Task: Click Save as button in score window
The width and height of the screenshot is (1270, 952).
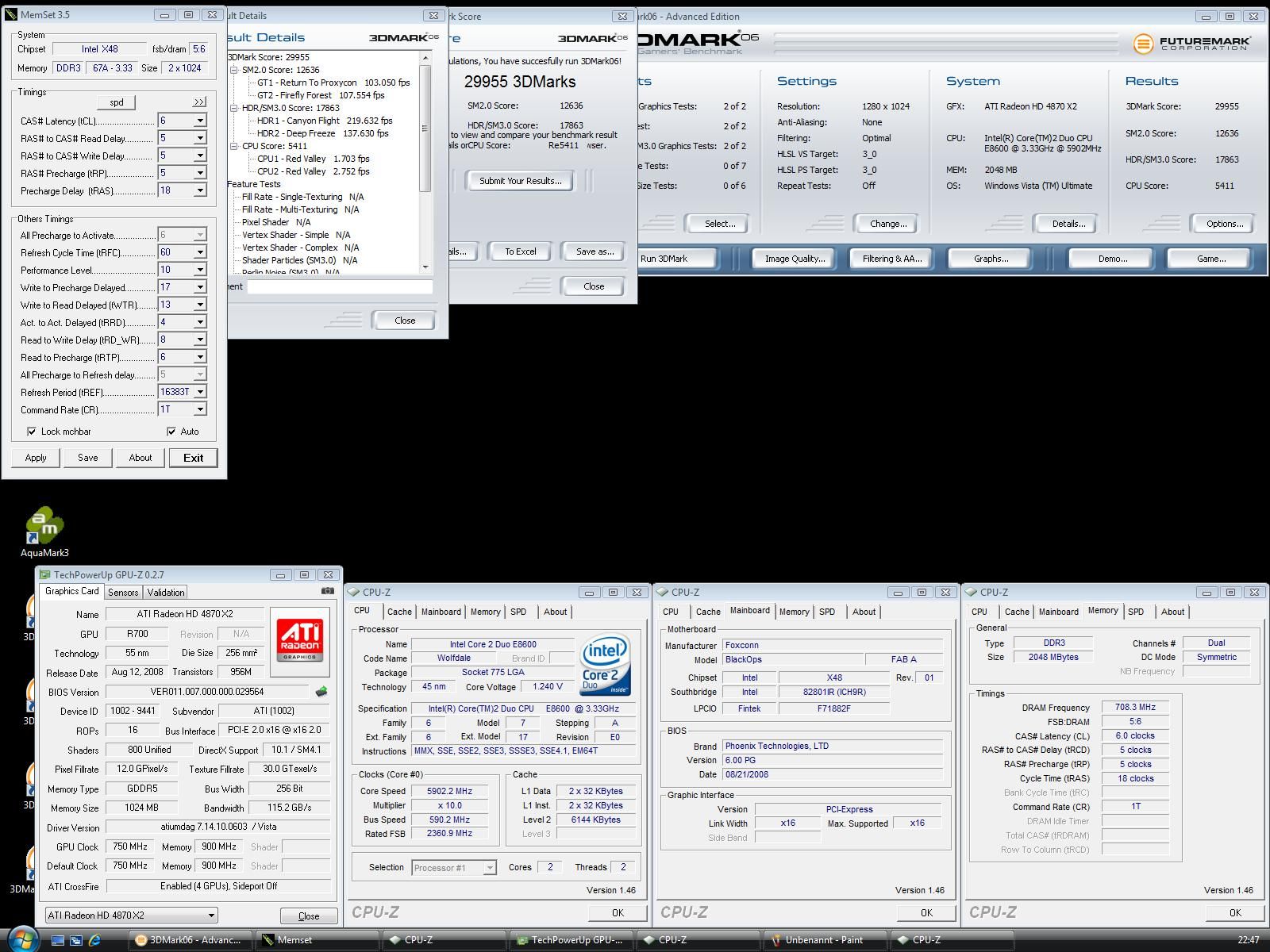Action: (x=595, y=251)
